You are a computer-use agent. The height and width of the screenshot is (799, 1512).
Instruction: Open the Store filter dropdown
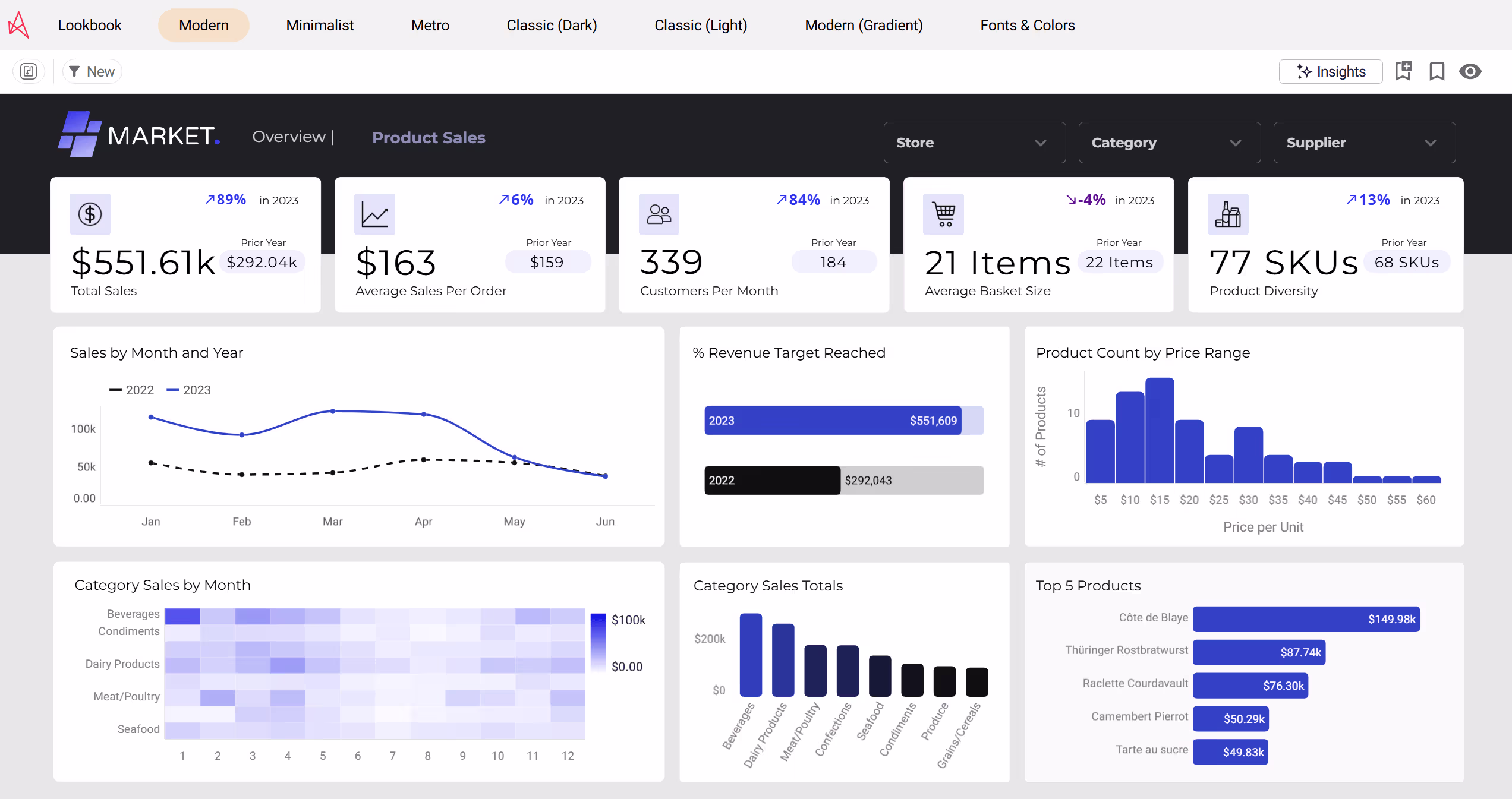point(974,143)
